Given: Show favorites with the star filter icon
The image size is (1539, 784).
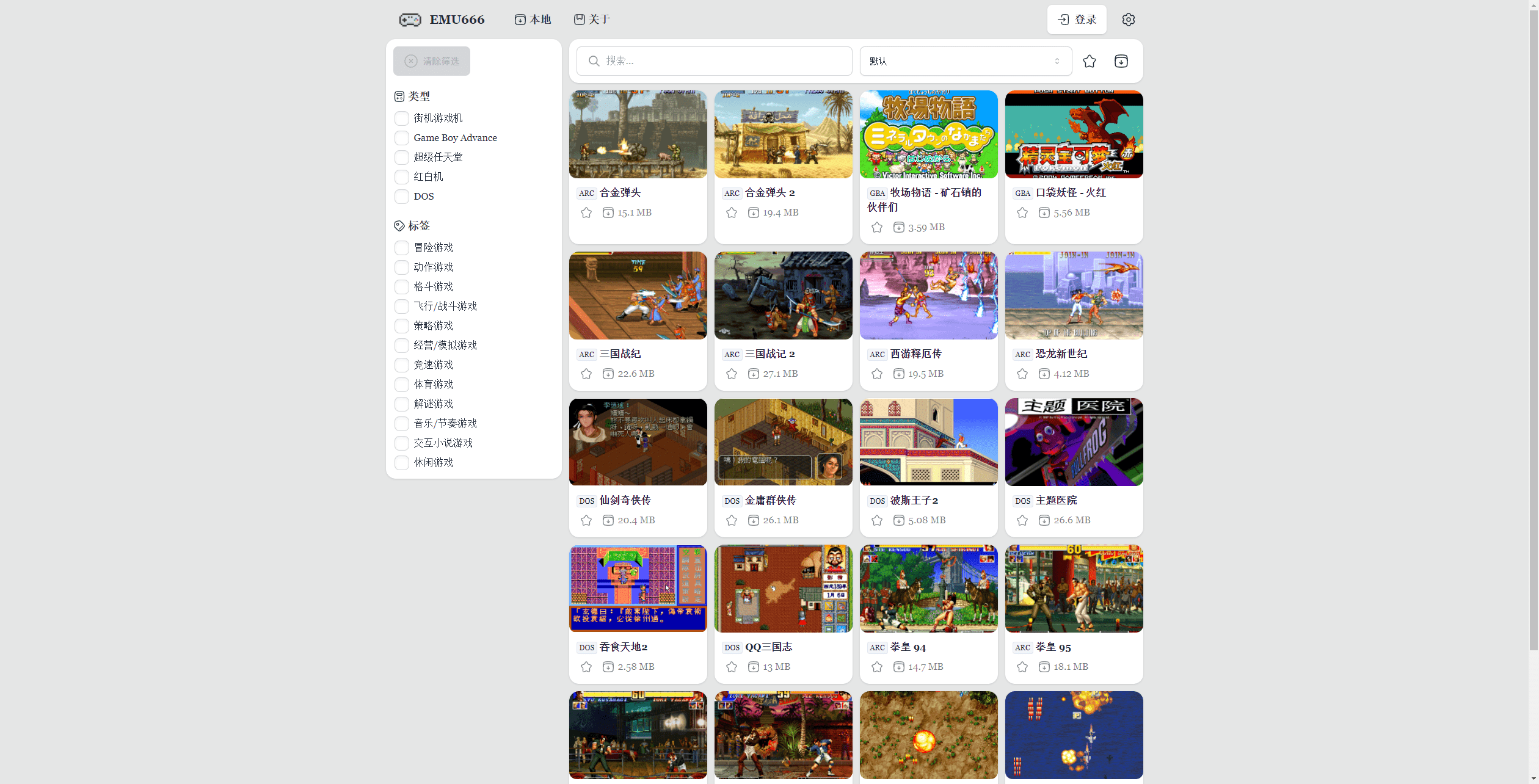Looking at the screenshot, I should tap(1089, 61).
